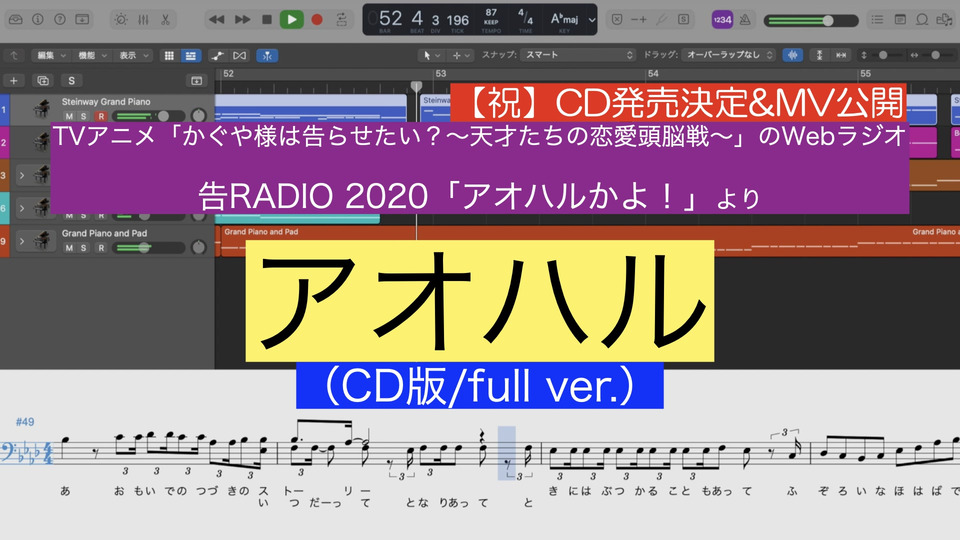Show the toolbar icon
This screenshot has height=540, width=960.
pos(82,20)
